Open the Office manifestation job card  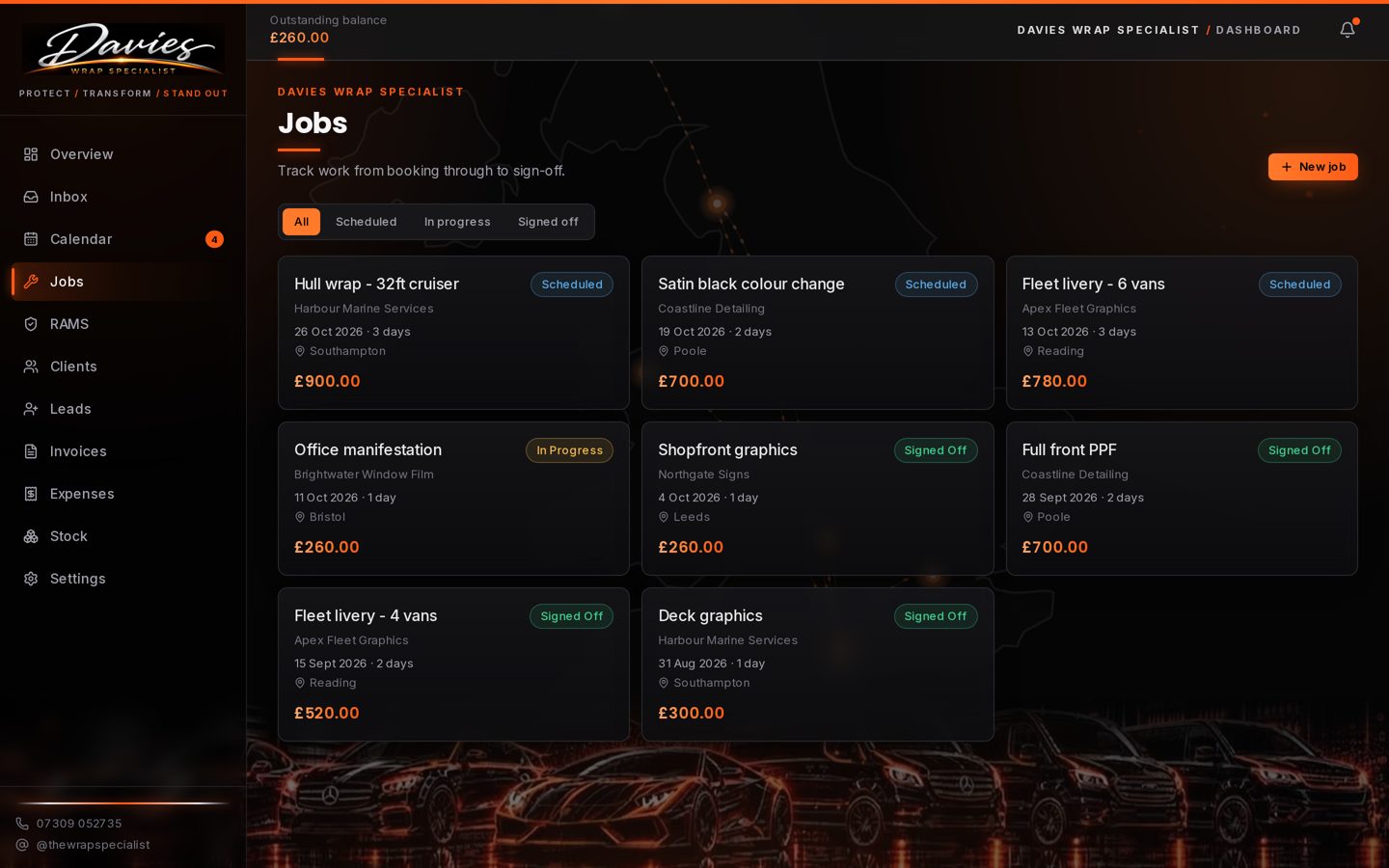click(x=453, y=499)
